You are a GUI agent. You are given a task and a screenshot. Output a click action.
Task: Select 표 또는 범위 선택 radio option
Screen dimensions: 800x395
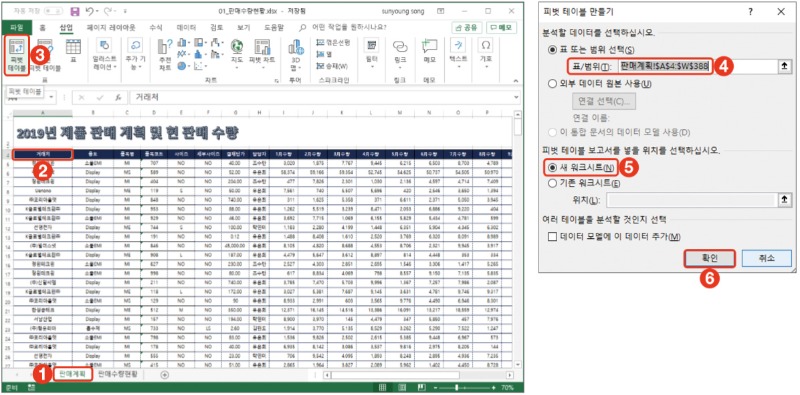591,50
